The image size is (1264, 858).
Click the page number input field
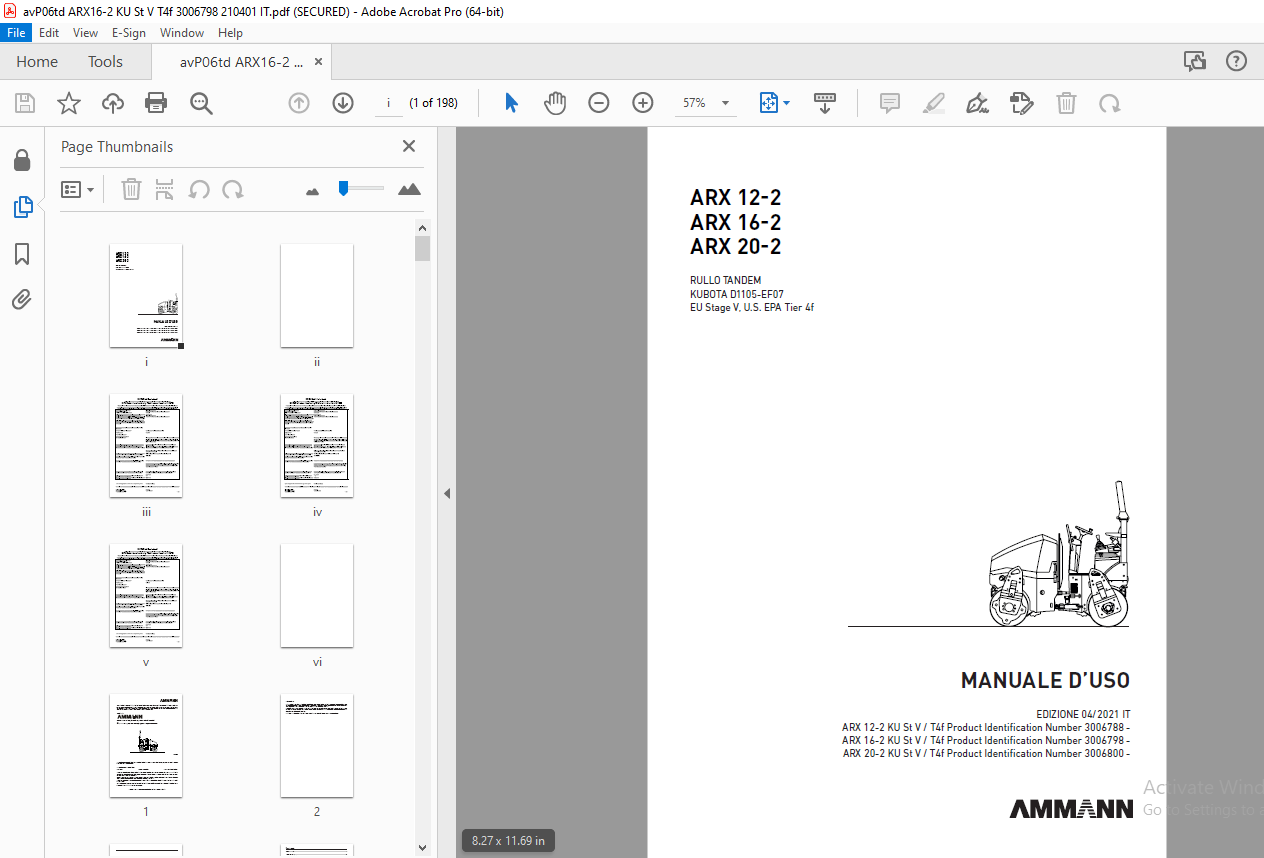(388, 103)
